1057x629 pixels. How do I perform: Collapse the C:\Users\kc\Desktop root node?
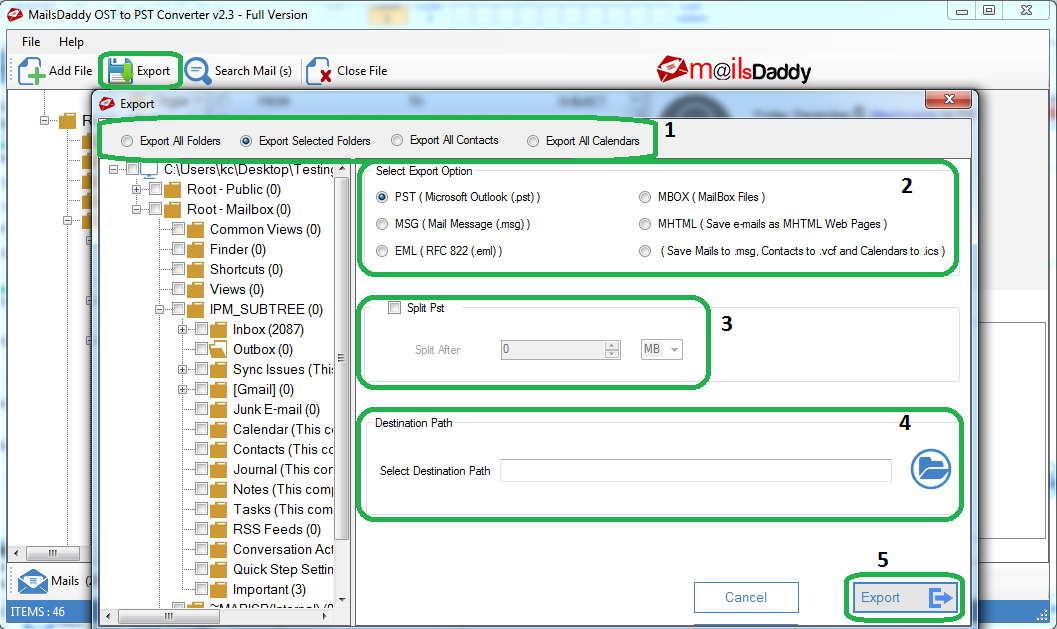113,169
